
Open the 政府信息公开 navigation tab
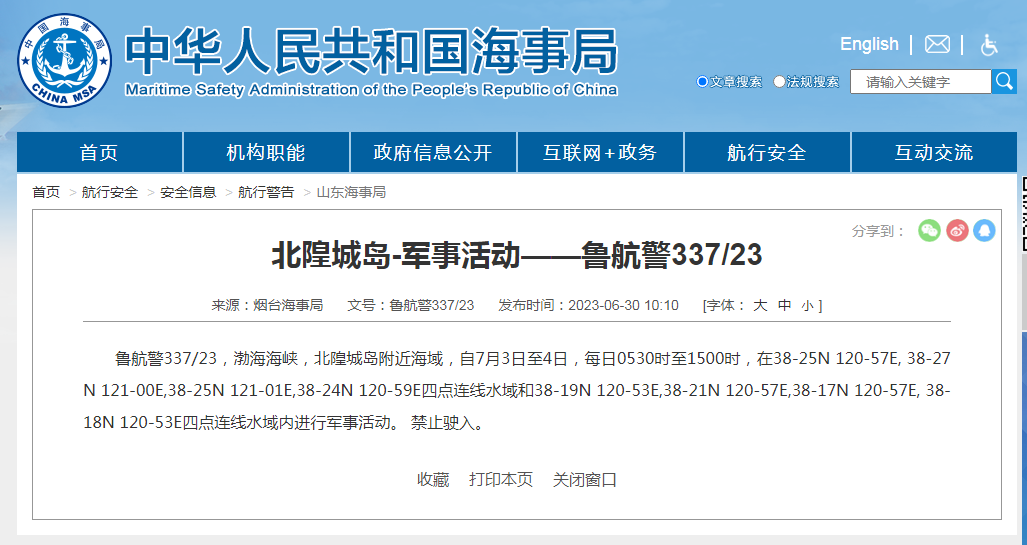[x=433, y=153]
